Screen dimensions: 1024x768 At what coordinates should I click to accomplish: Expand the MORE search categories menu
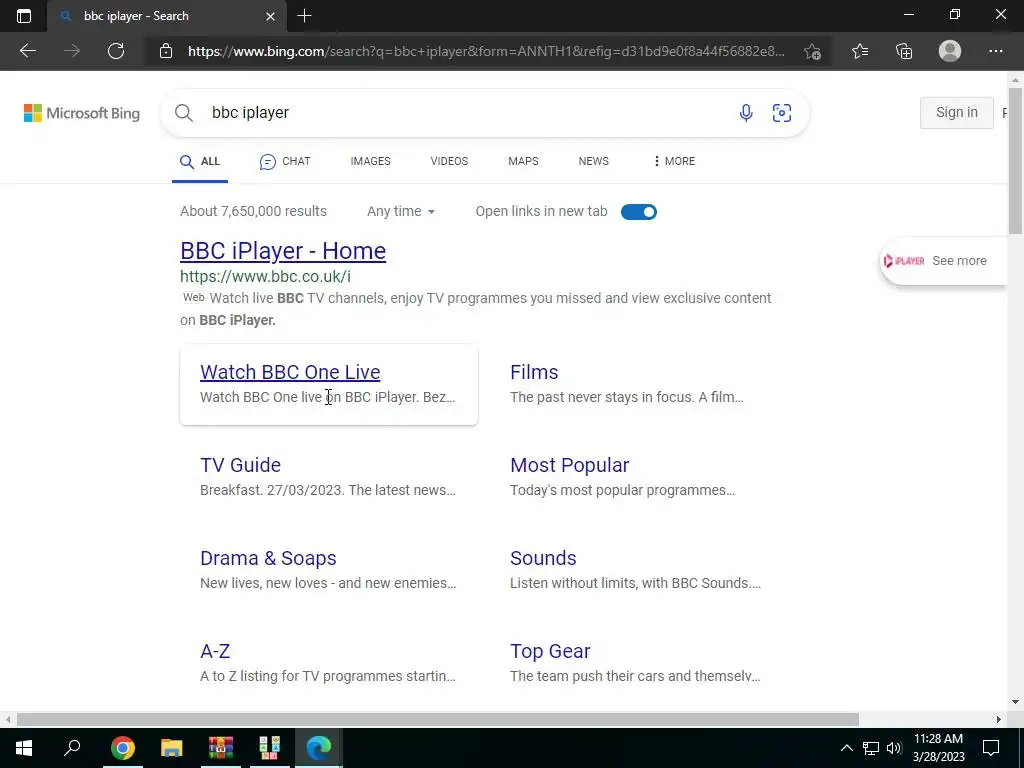(x=674, y=161)
